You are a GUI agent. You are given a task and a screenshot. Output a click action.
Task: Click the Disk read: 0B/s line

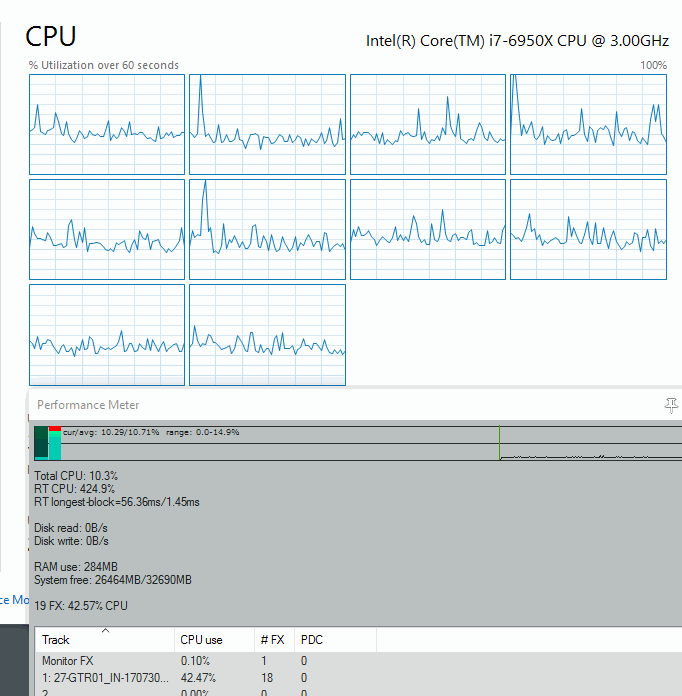click(x=71, y=528)
